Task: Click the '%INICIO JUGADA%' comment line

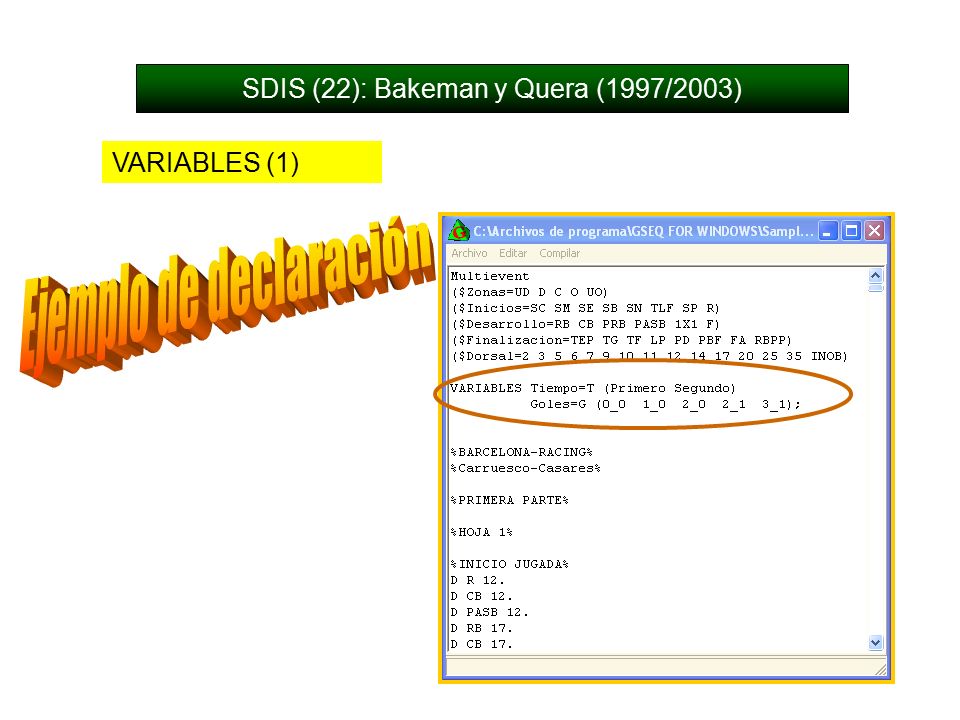Action: pos(509,564)
